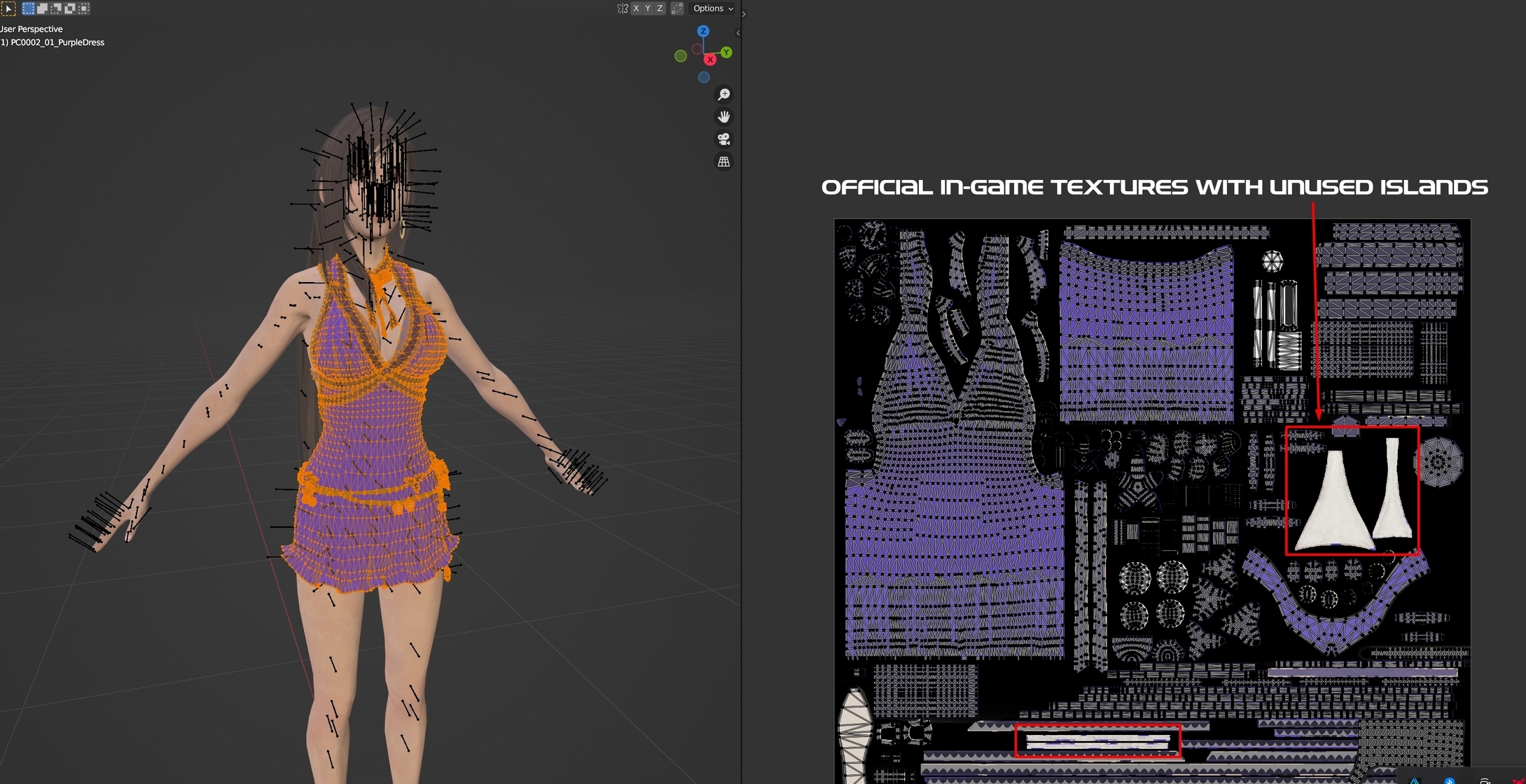Toggle Y axis mirror

coord(648,8)
